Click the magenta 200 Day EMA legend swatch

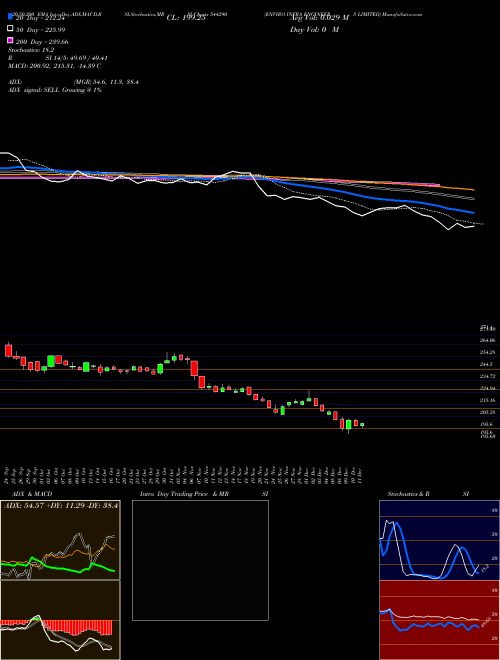10,41
